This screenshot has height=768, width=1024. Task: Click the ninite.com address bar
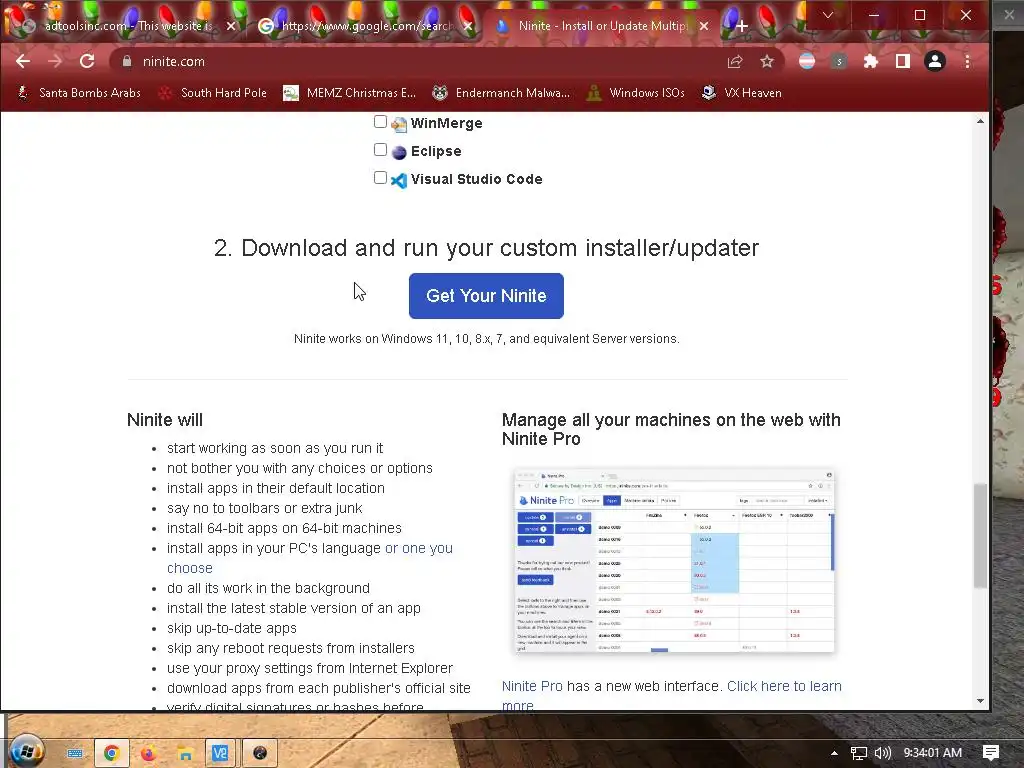pos(418,61)
